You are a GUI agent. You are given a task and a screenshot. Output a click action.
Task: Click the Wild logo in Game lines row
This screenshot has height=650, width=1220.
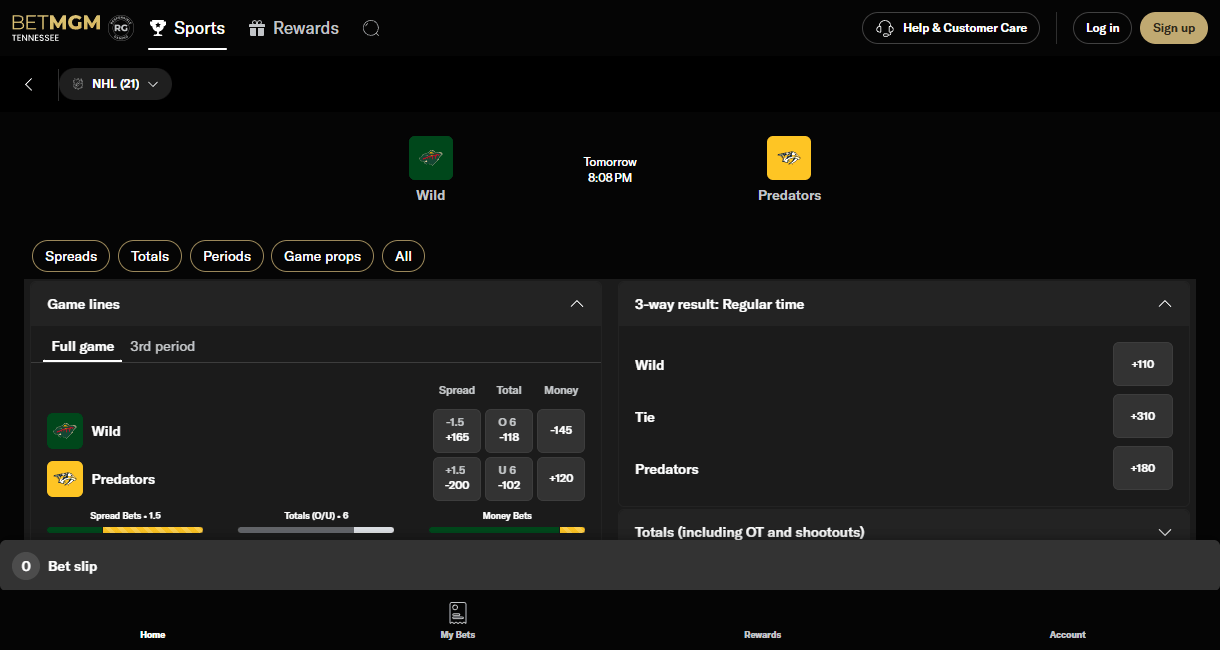tap(65, 431)
